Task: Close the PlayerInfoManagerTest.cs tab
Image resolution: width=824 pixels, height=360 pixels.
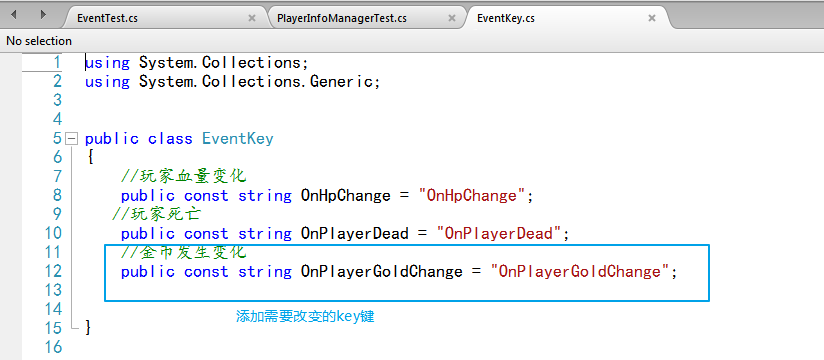Action: [452, 18]
